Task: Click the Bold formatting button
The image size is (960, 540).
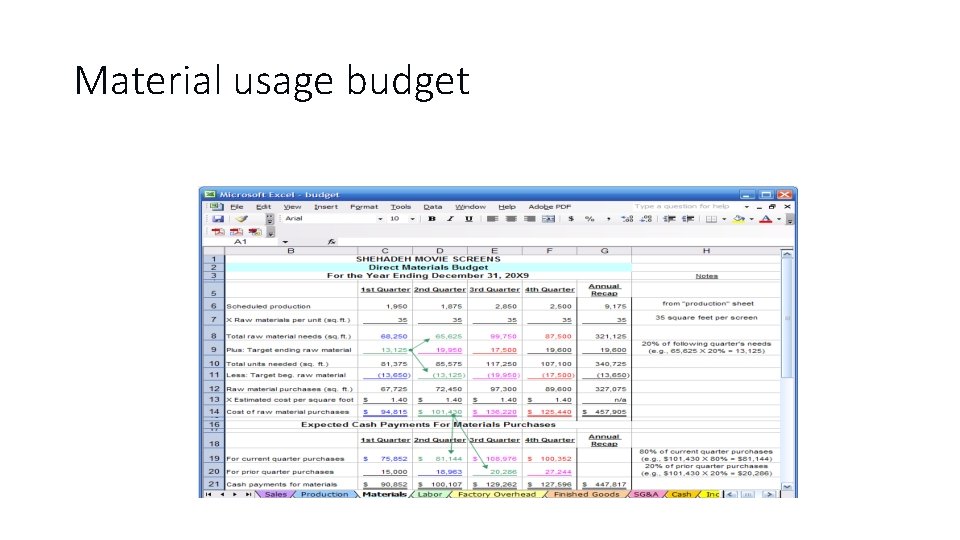Action: 432,219
